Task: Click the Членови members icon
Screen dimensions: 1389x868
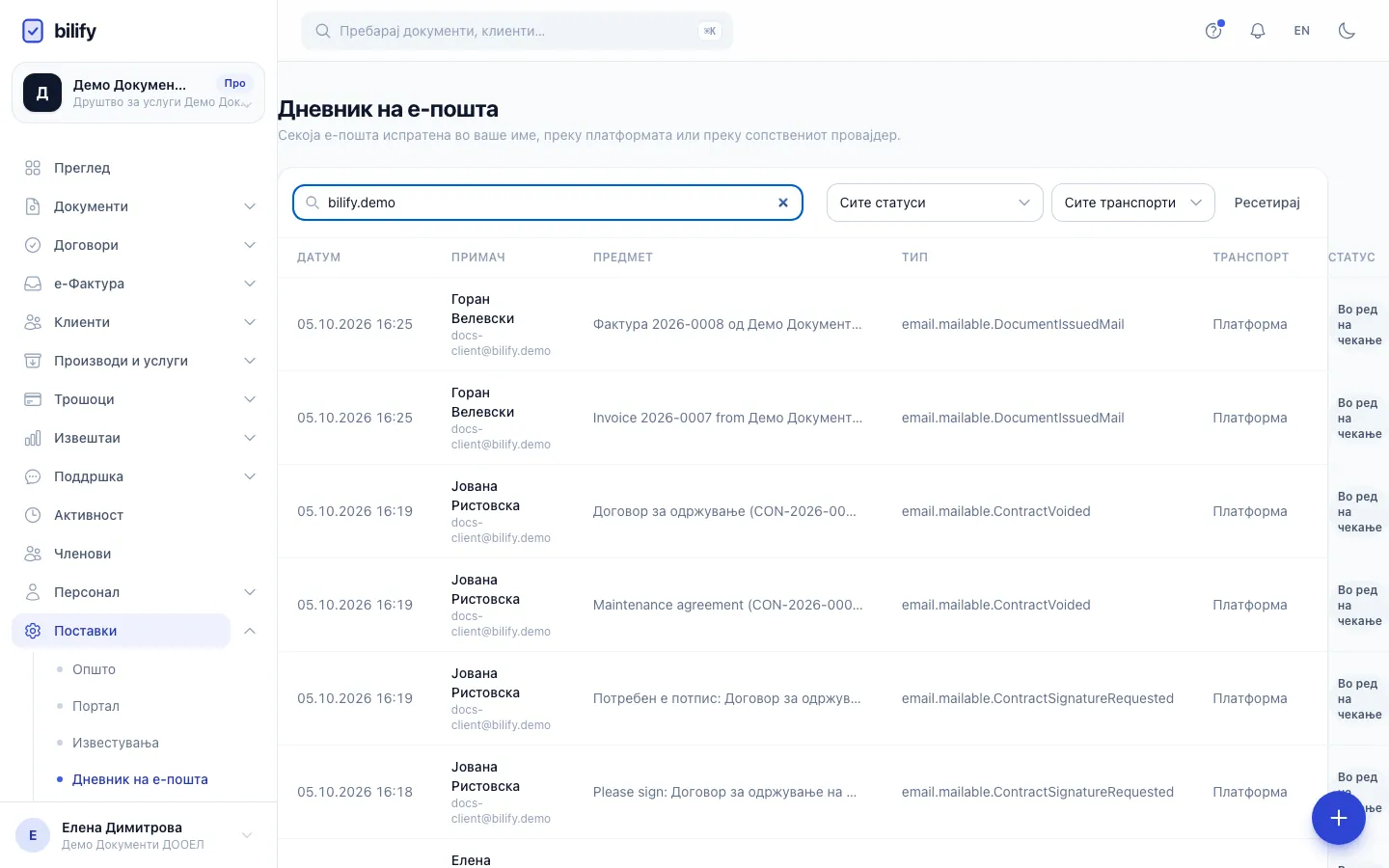Action: point(33,554)
